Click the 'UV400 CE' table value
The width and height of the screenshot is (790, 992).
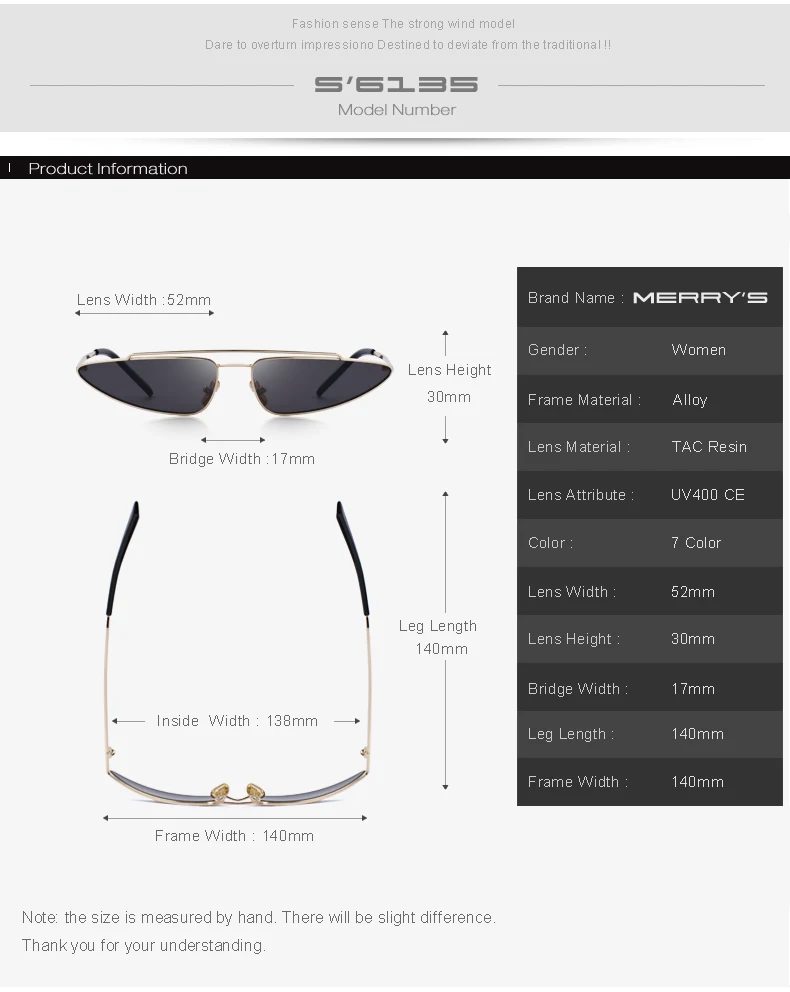[708, 495]
